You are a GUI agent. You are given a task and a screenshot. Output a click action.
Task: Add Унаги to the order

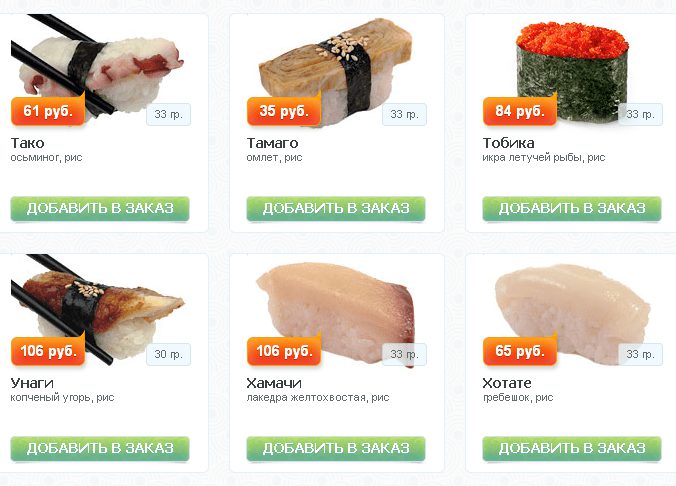click(x=100, y=448)
